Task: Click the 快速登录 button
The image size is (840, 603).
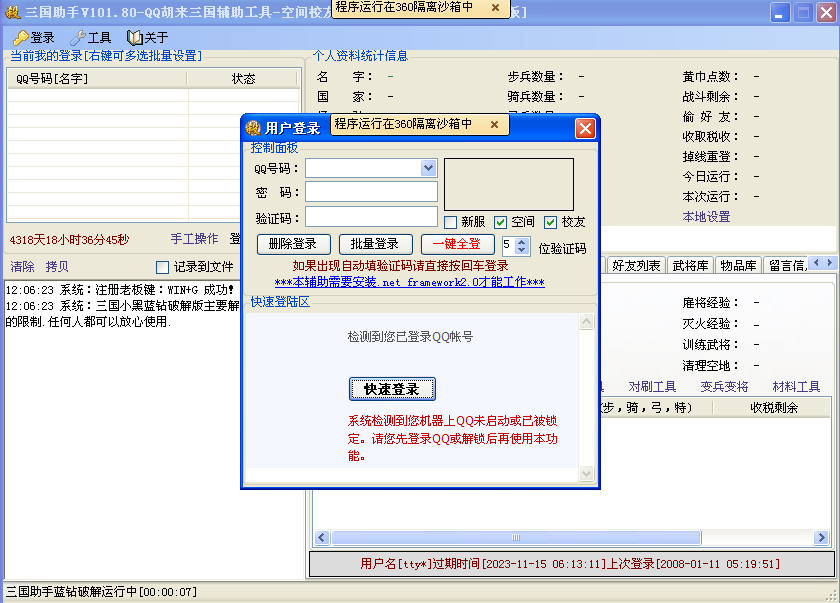Action: click(x=392, y=389)
